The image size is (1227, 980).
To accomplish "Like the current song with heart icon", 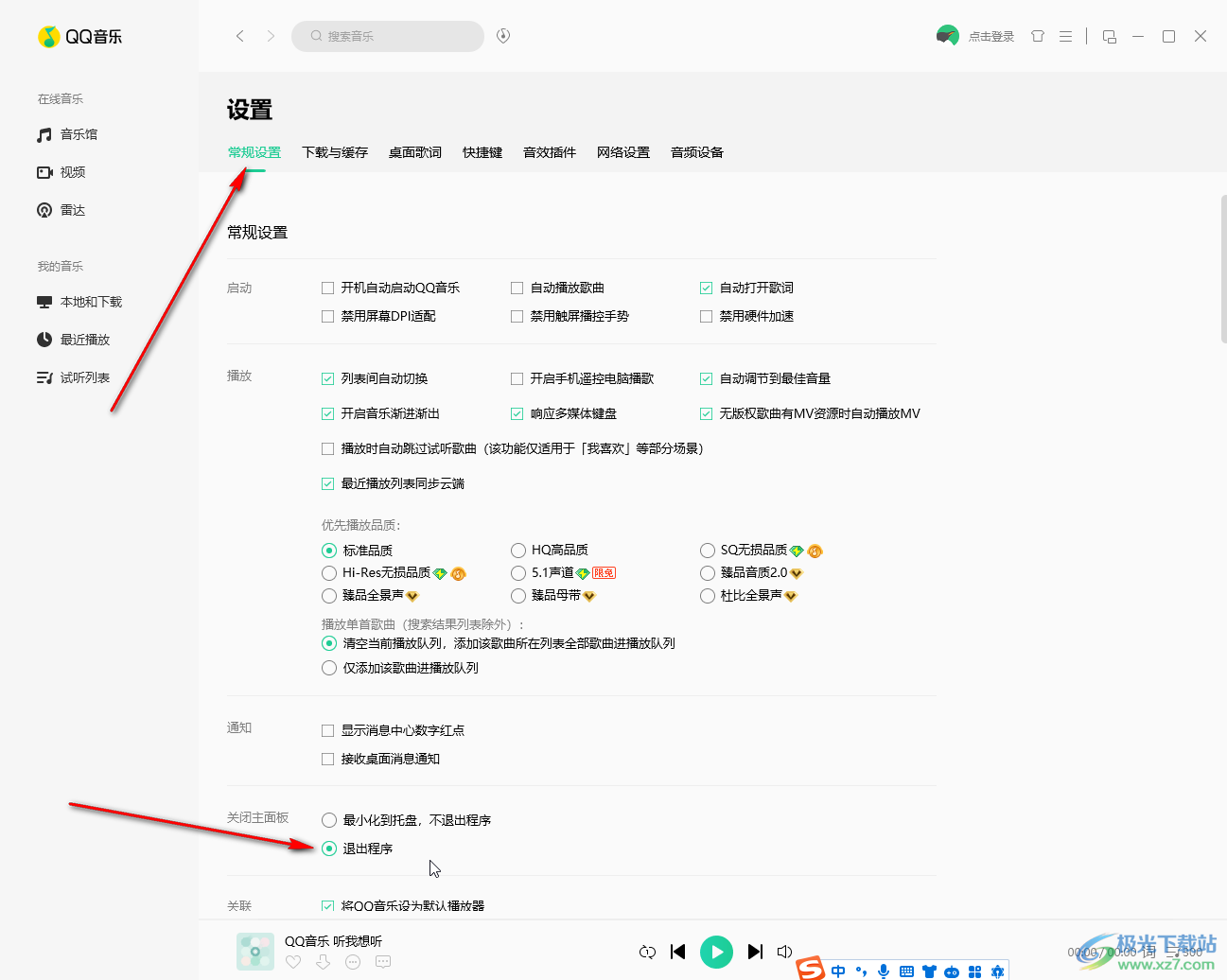I will point(293,962).
